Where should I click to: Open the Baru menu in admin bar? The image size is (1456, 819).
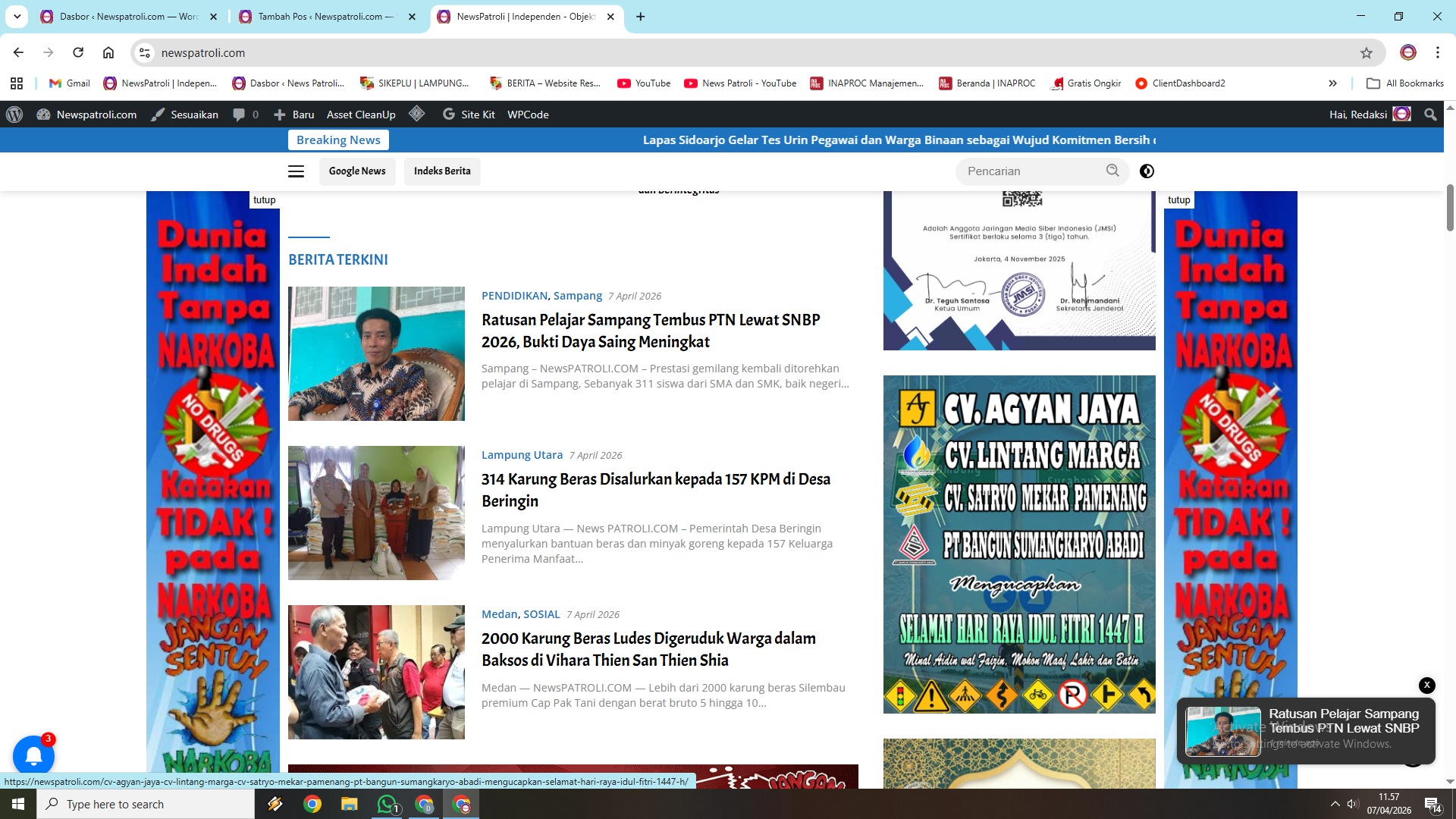coord(294,115)
